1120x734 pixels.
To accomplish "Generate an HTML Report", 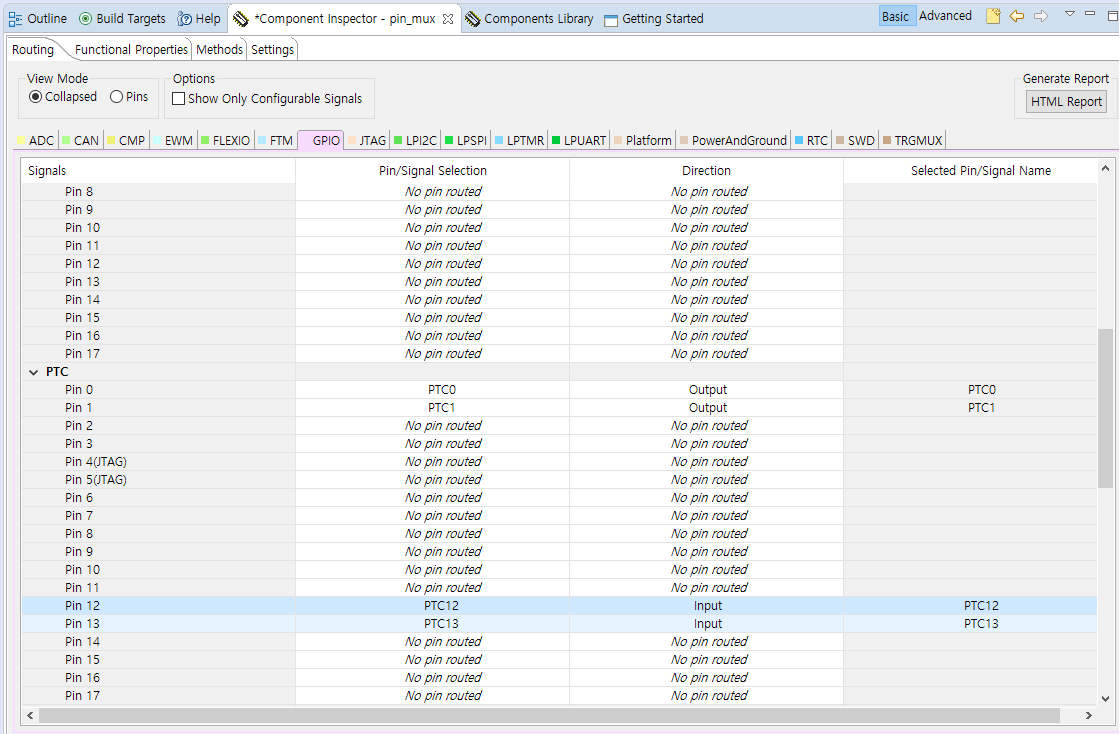I will (x=1064, y=101).
